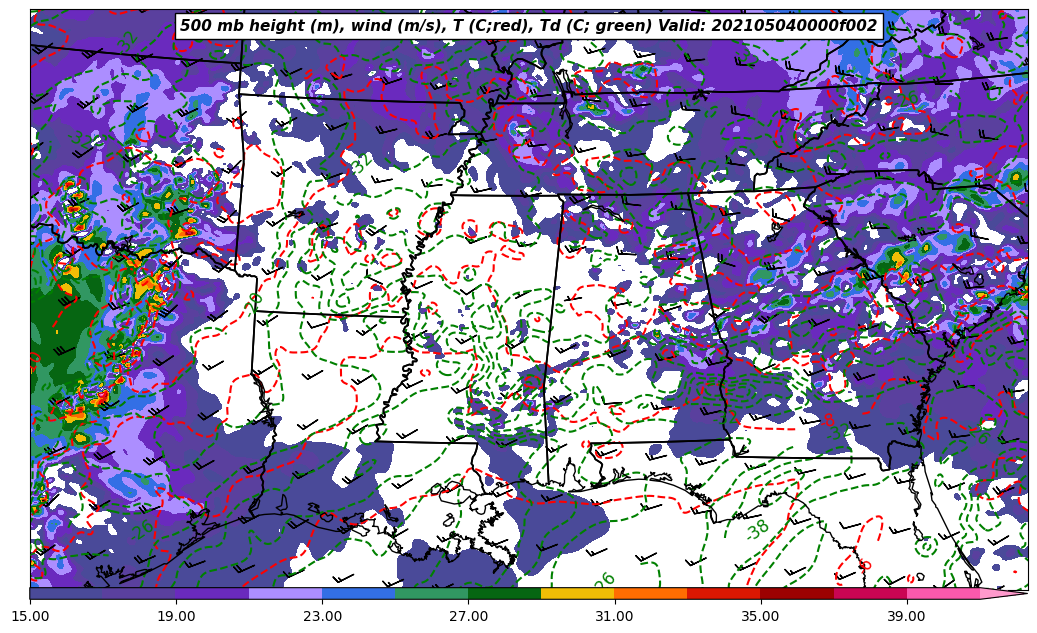This screenshot has width=1037, height=633.
Task: Click the medium-green segment of the colorbar
Action: pyautogui.click(x=431, y=593)
